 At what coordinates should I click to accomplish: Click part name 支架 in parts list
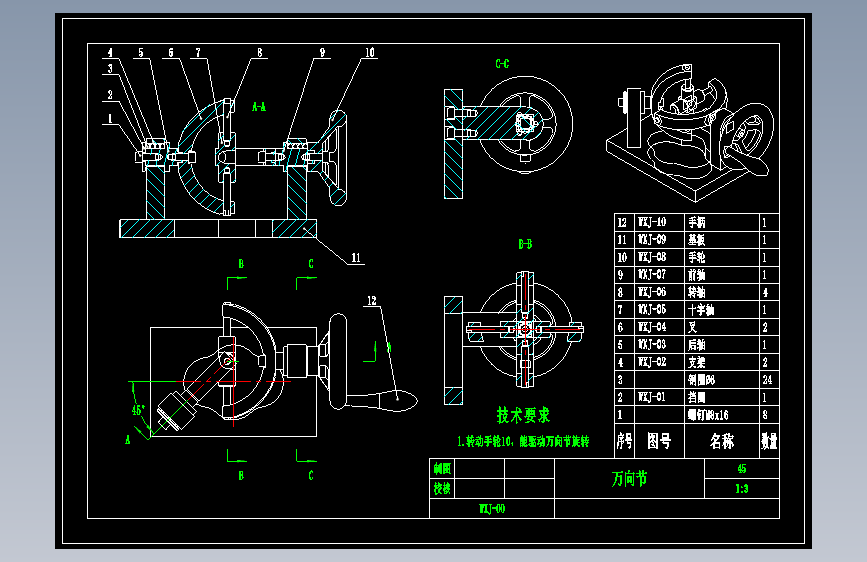pyautogui.click(x=697, y=362)
